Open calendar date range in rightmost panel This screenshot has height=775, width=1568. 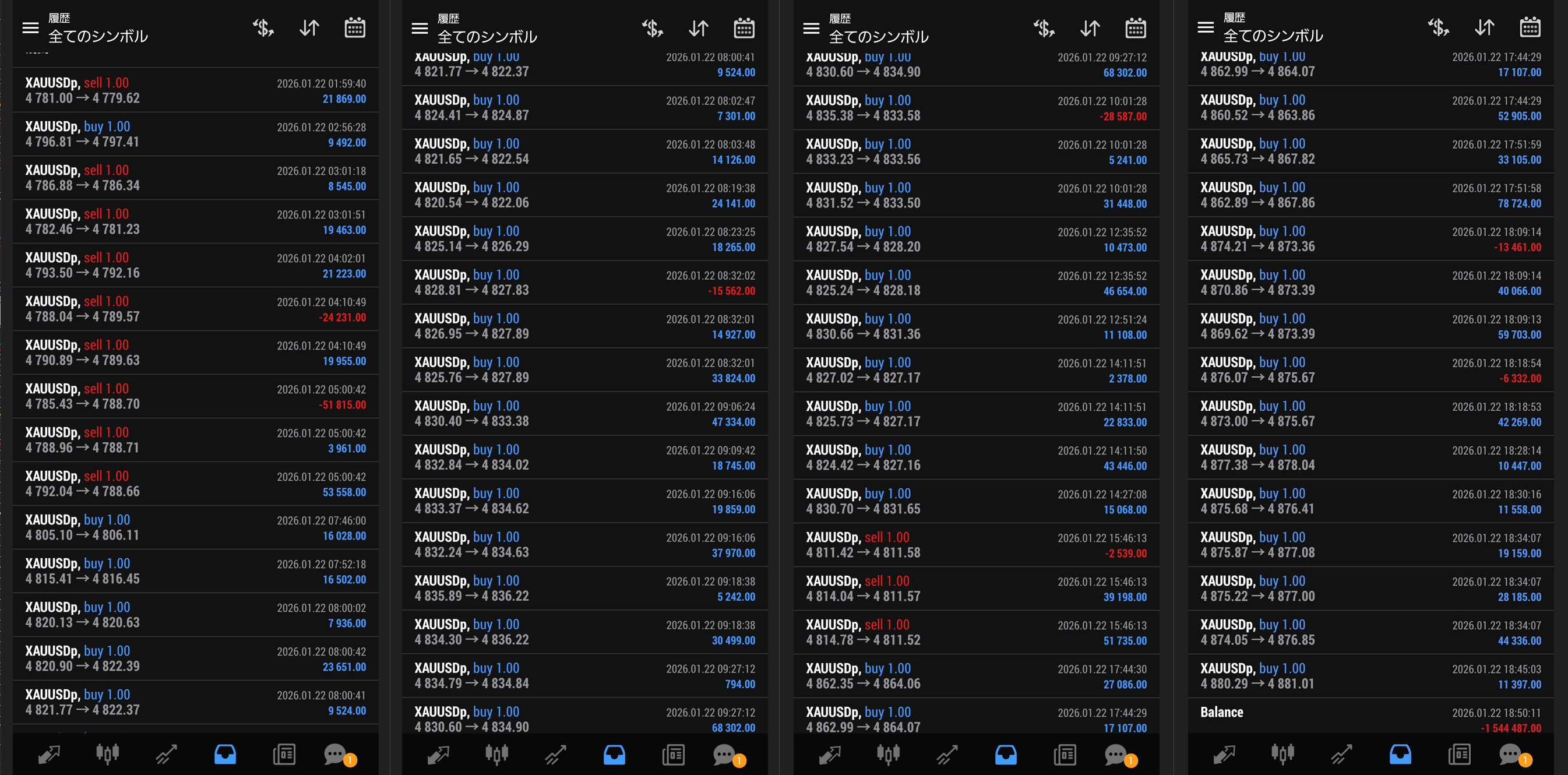[1530, 27]
